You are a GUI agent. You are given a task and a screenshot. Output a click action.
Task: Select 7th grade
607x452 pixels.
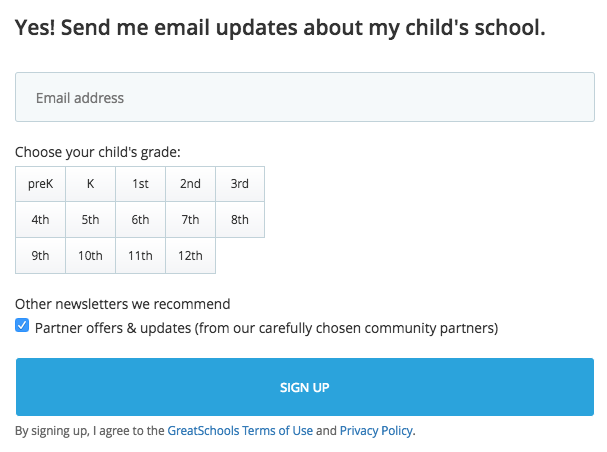click(x=190, y=220)
